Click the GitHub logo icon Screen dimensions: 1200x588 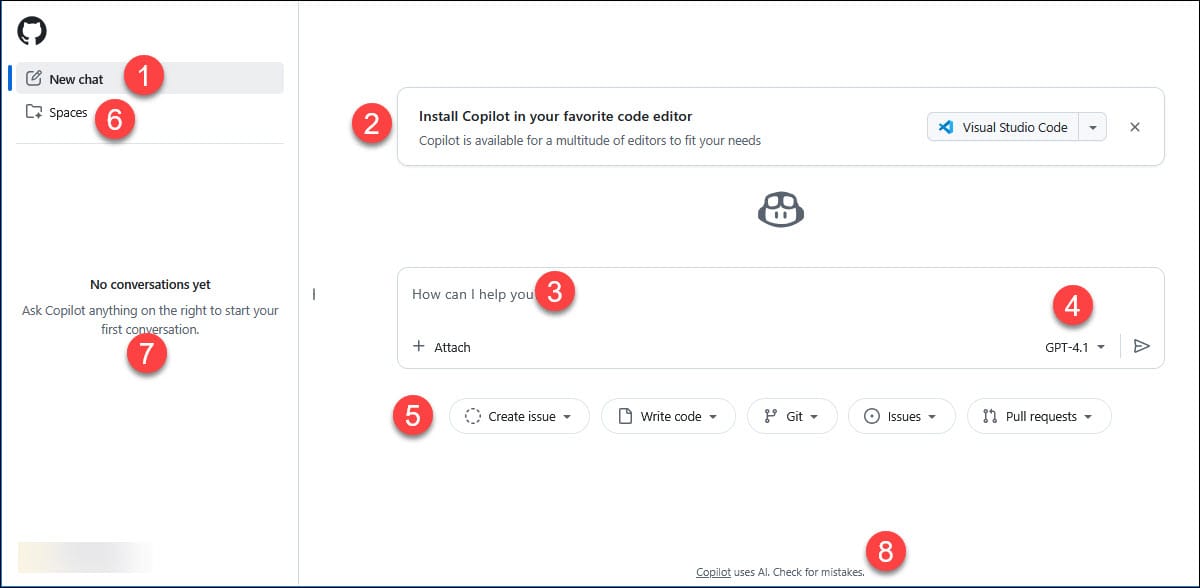pos(32,30)
